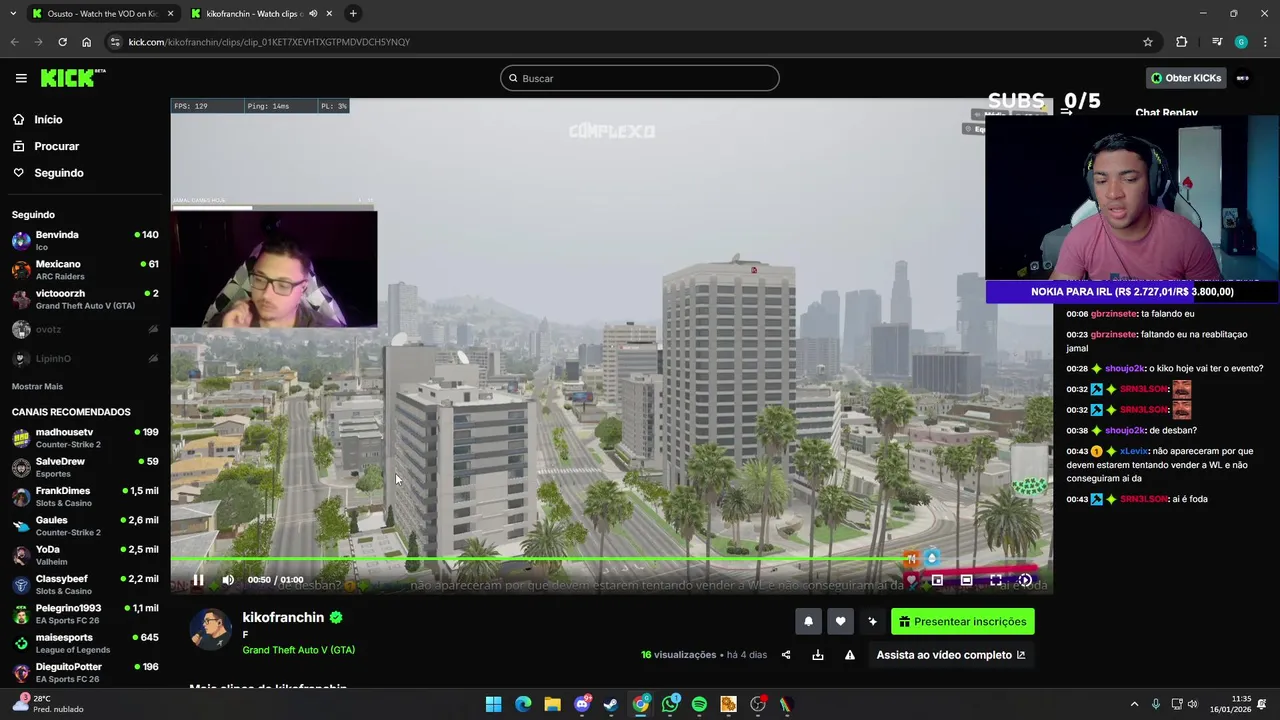
Task: Toggle theater mode view
Action: [966, 580]
